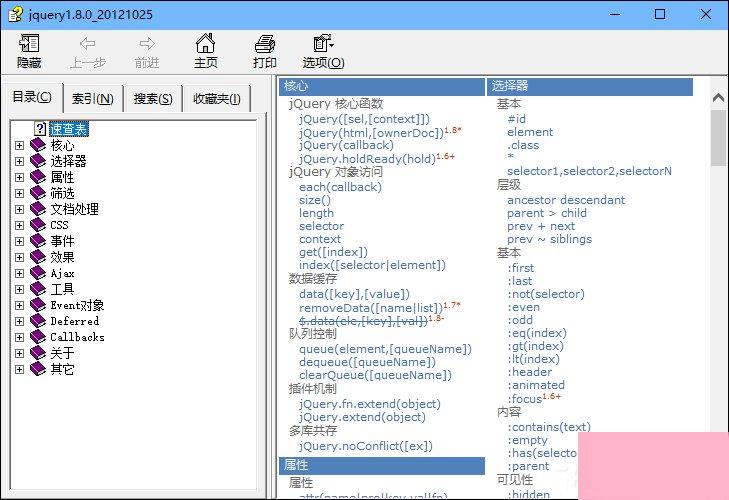Viewport: 729px width, 500px height.
Task: Expand the 属性 tree node
Action: 19,177
